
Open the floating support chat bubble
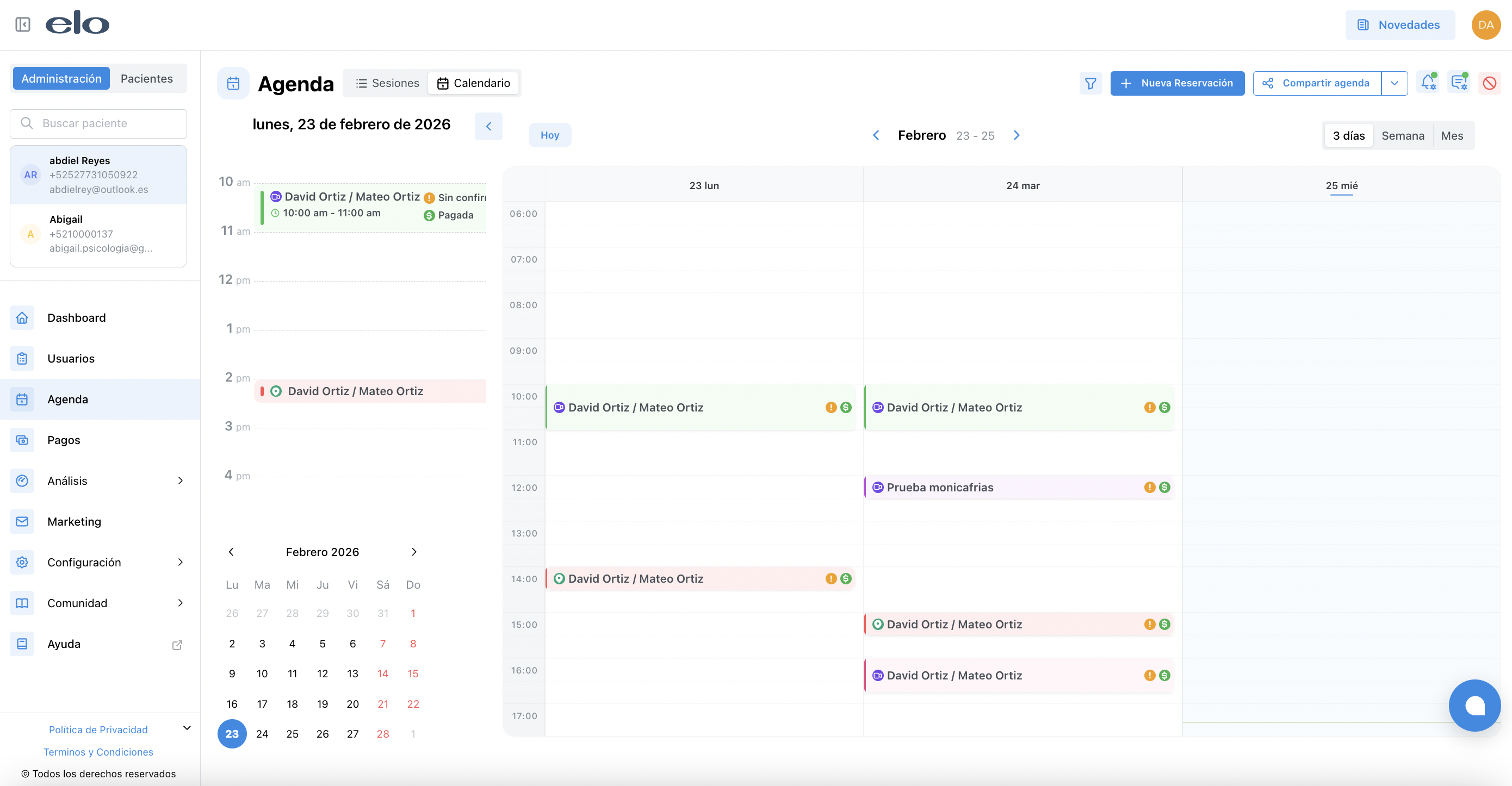coord(1474,705)
